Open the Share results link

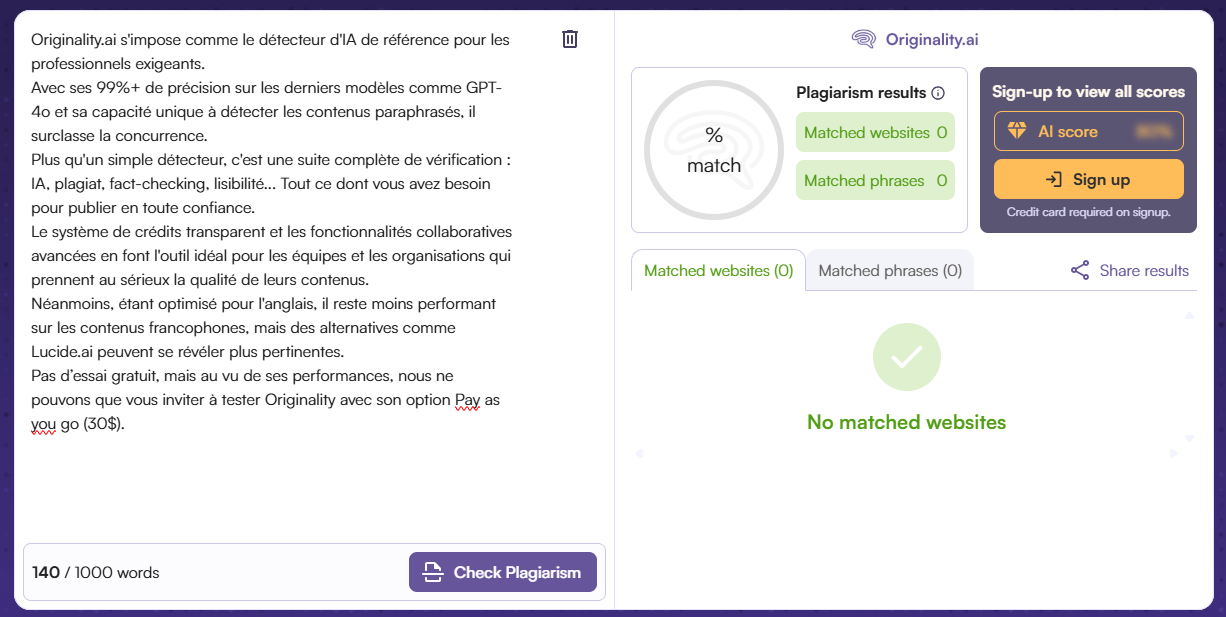click(x=1142, y=270)
